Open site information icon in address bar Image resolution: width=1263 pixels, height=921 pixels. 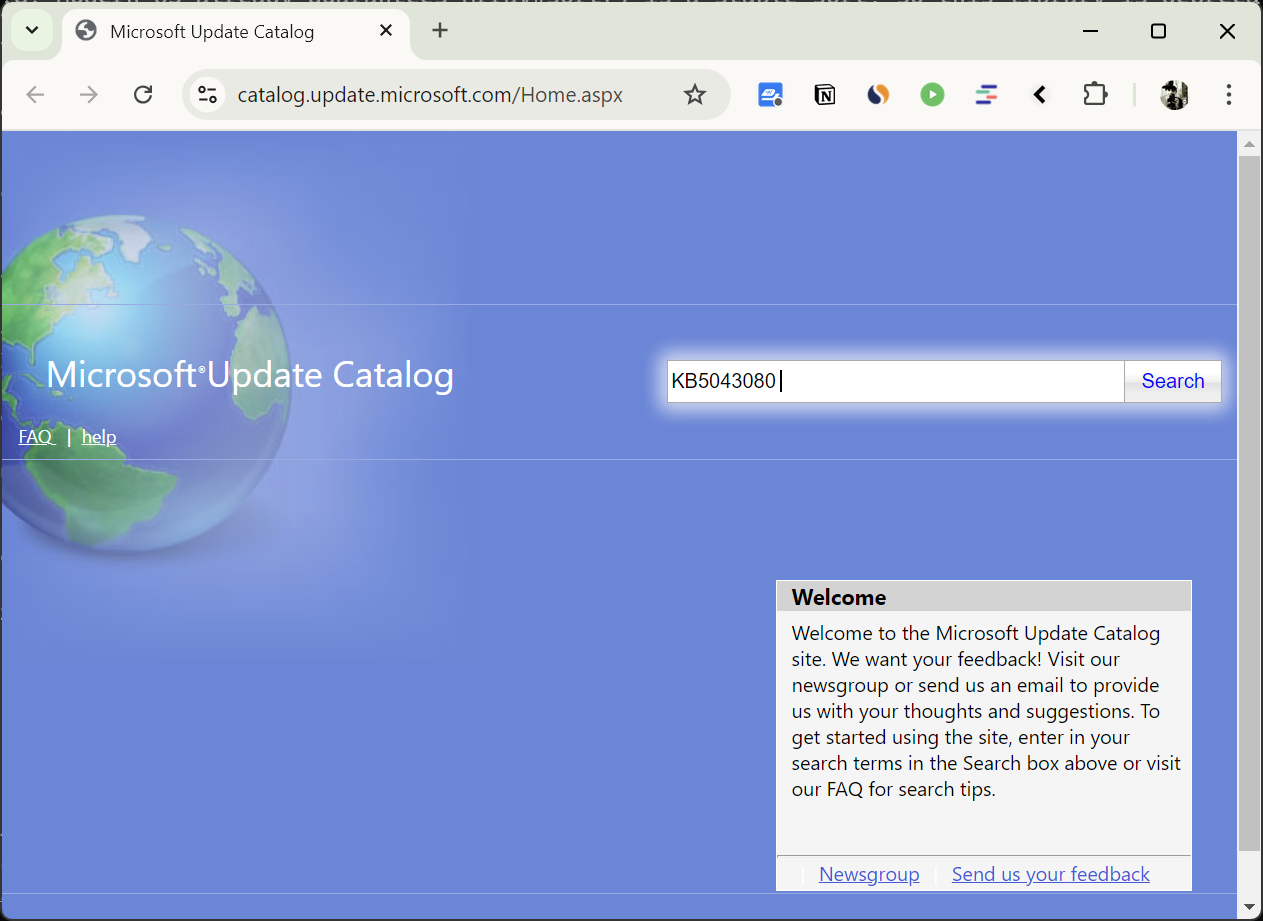(x=207, y=95)
